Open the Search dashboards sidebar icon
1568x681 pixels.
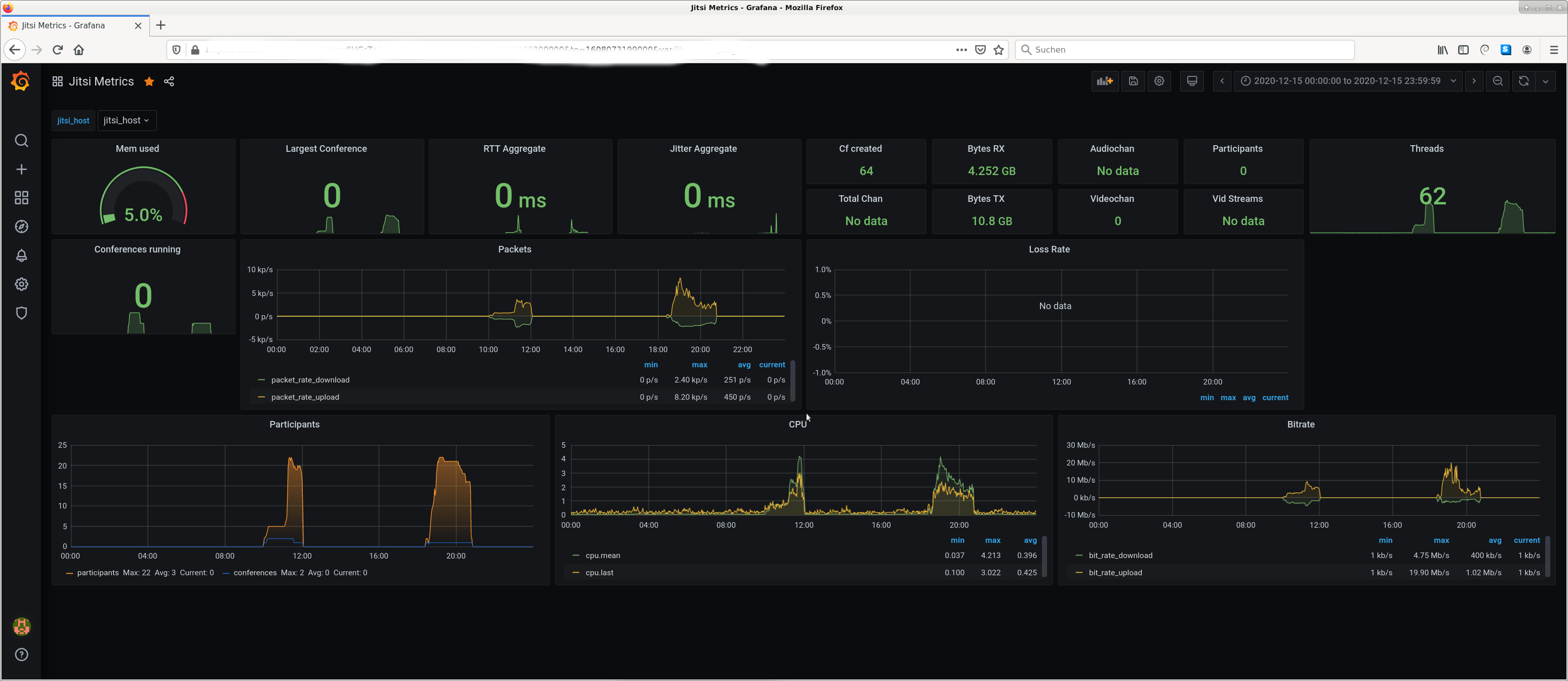coord(21,141)
